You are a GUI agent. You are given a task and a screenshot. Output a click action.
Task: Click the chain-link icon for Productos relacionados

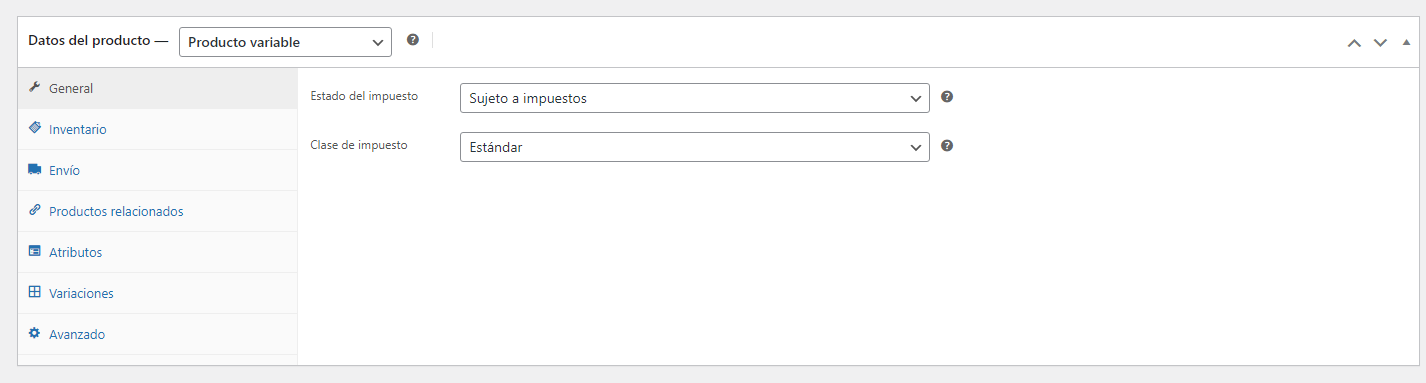(34, 210)
